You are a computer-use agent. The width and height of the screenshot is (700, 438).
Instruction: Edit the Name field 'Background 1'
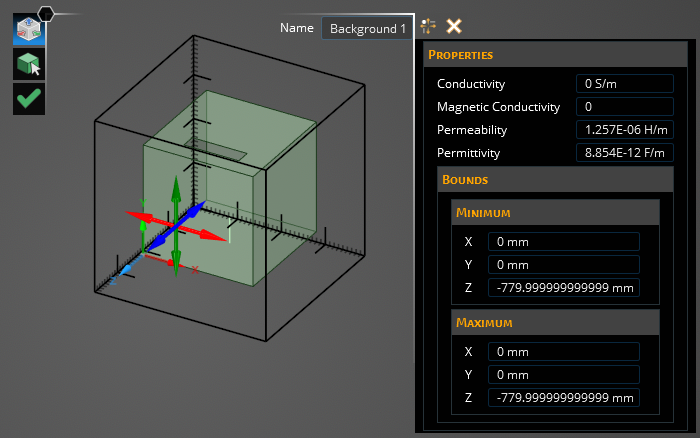click(367, 29)
